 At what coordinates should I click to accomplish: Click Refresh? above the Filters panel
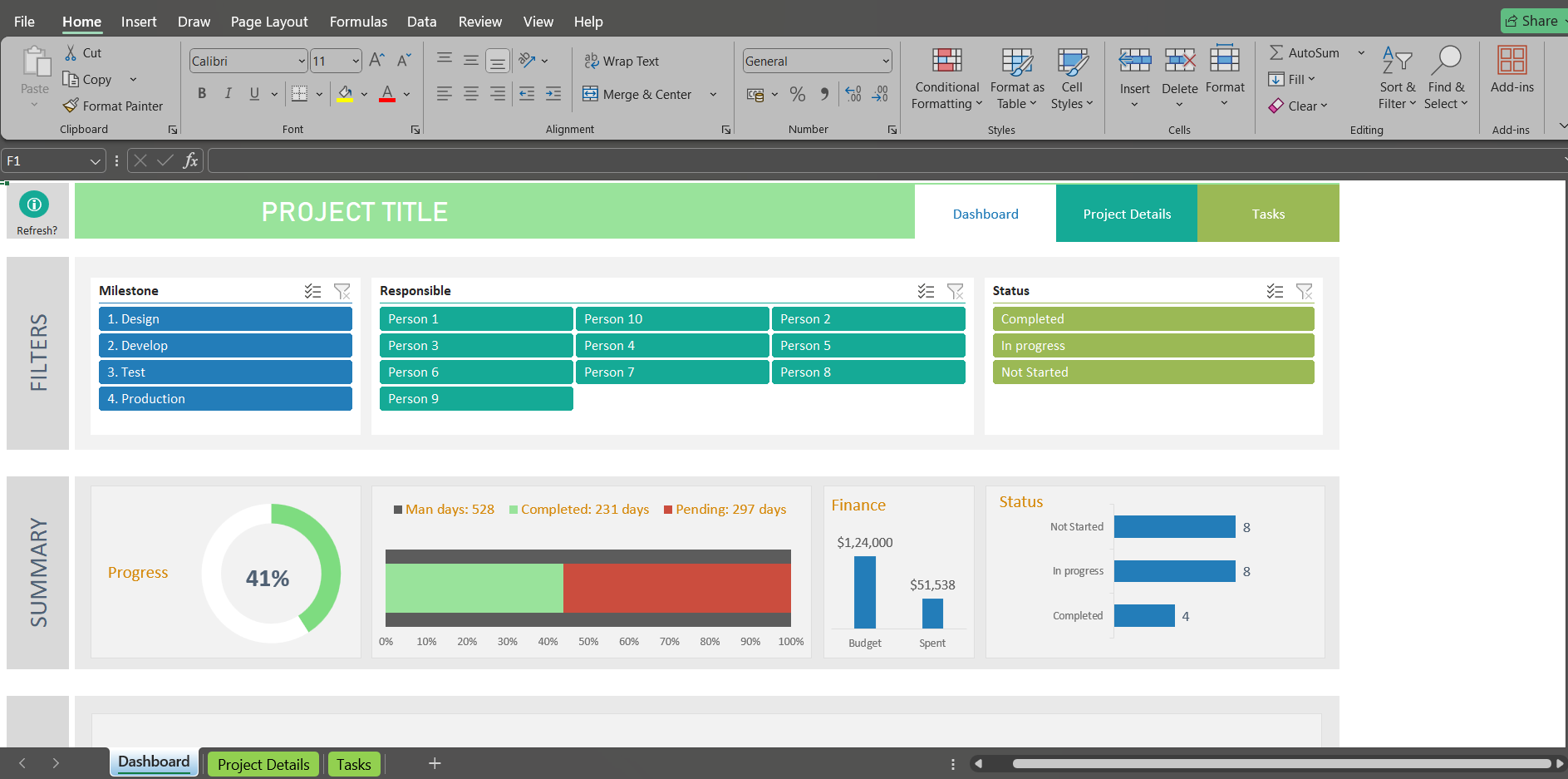[36, 210]
